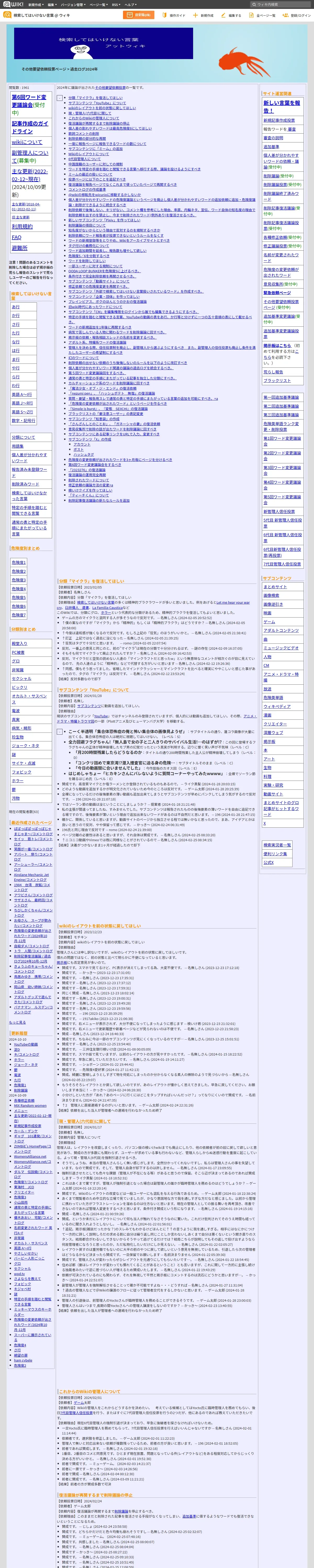Click the 操作ガイド guide icon
Image resolution: width=314 pixels, height=1568 pixels.
165,15
